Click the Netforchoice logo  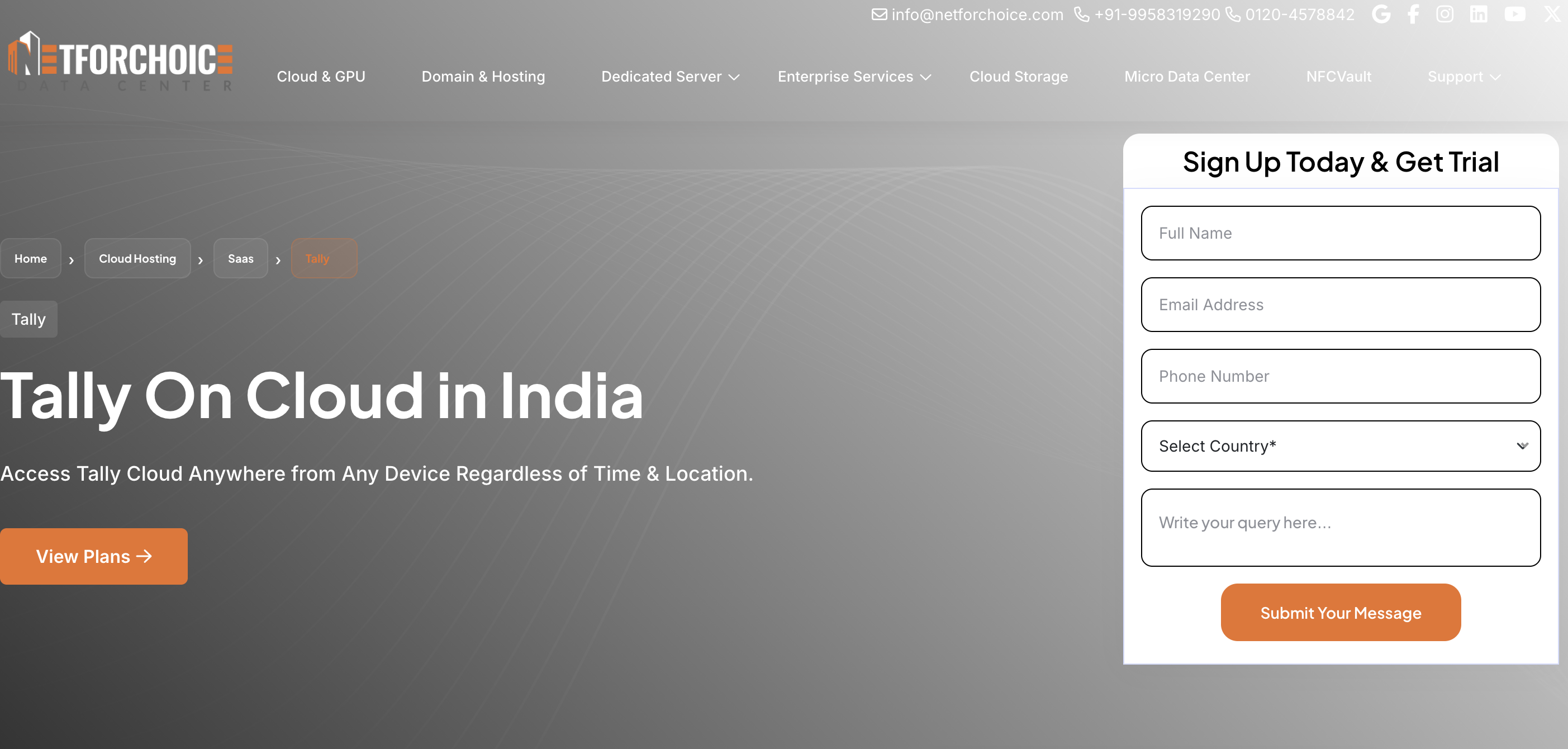pos(121,61)
